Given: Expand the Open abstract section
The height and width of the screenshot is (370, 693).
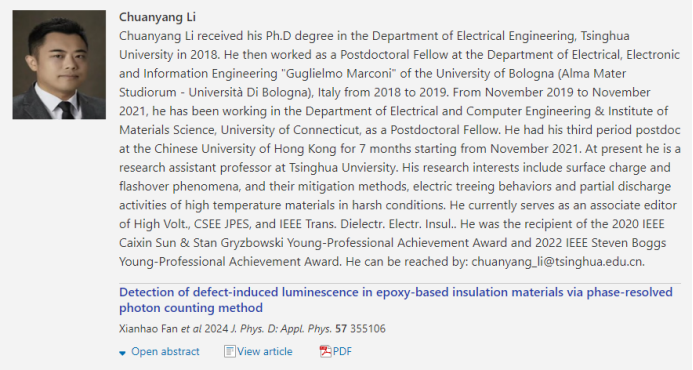Looking at the screenshot, I should 160,351.
